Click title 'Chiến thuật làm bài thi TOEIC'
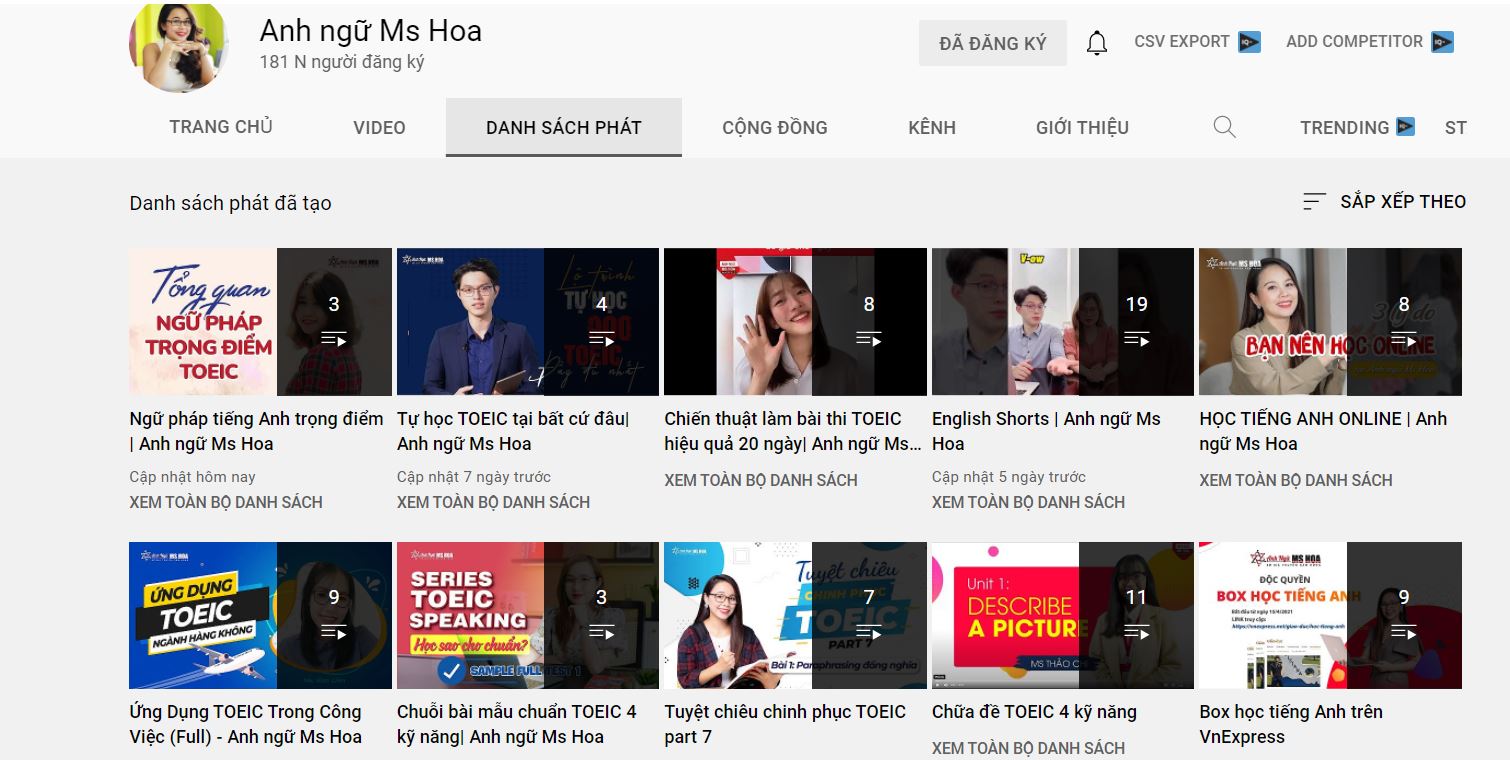The height and width of the screenshot is (760, 1510). click(793, 431)
